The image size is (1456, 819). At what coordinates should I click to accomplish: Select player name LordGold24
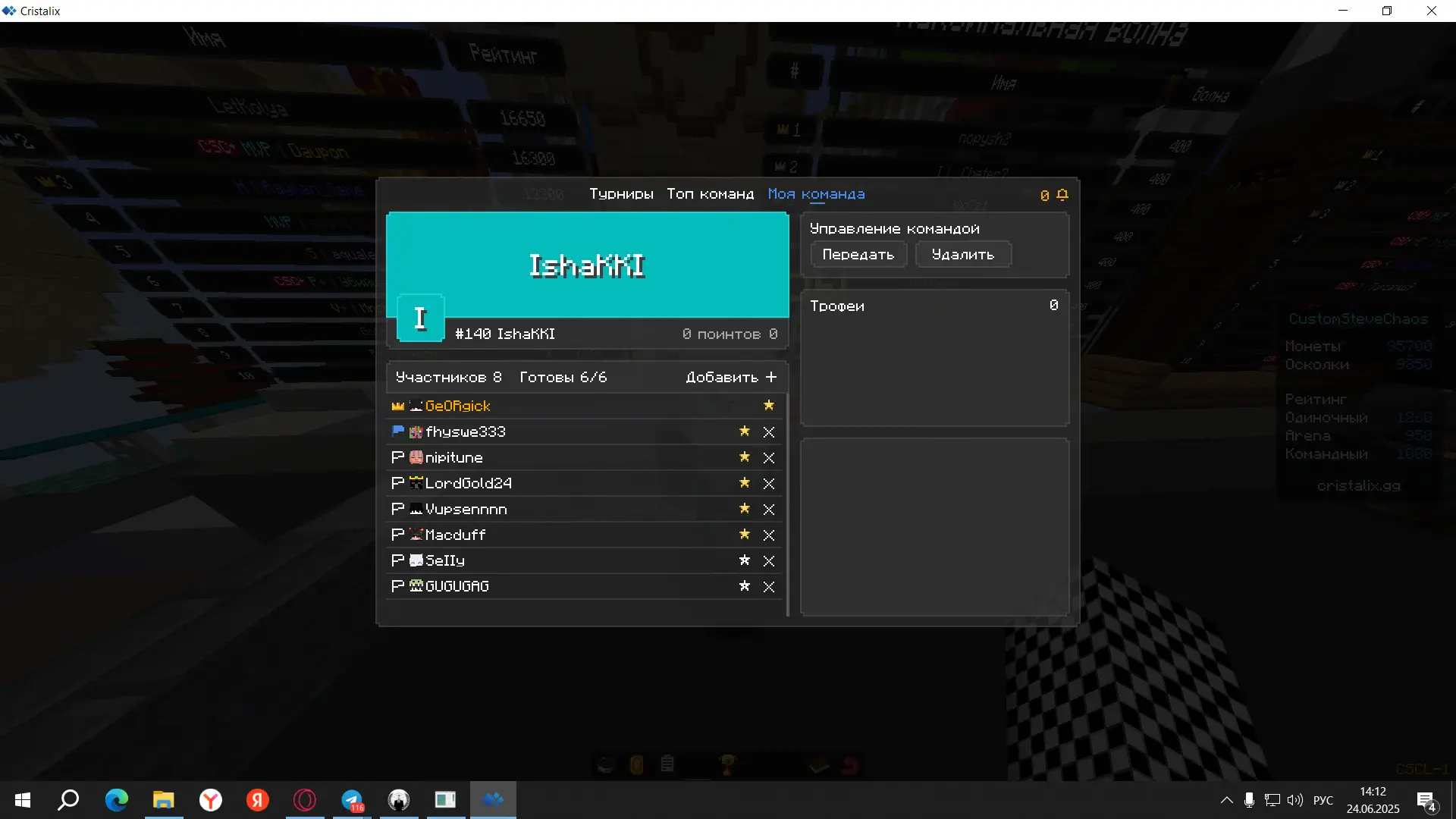pos(469,483)
